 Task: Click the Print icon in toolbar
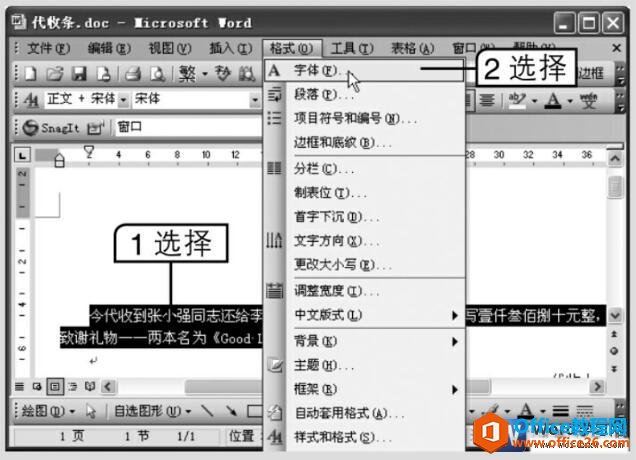(133, 74)
